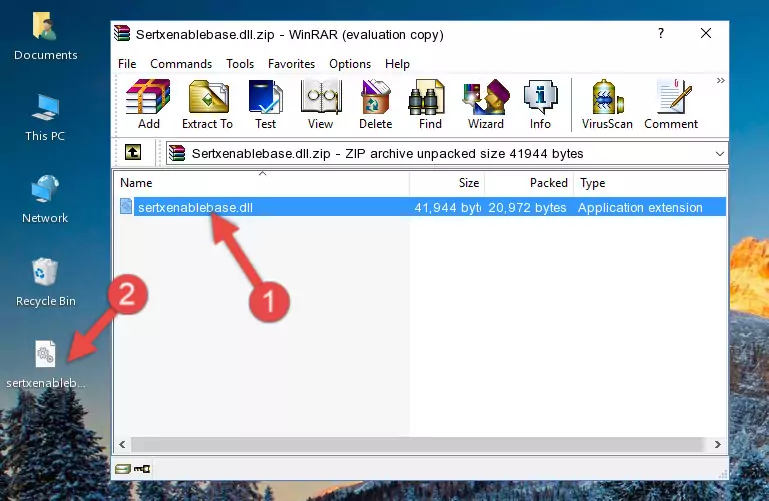Click the Add toolbar icon
Viewport: 769px width, 501px height.
148,104
